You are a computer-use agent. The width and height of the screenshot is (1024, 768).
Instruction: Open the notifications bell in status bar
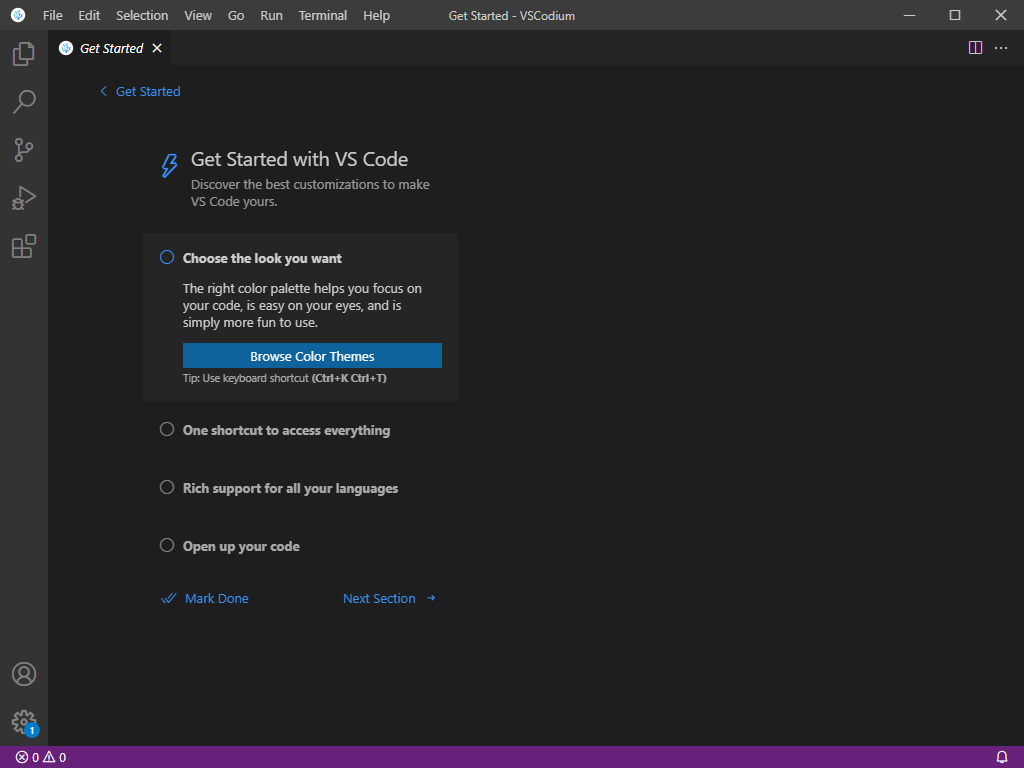point(1002,758)
